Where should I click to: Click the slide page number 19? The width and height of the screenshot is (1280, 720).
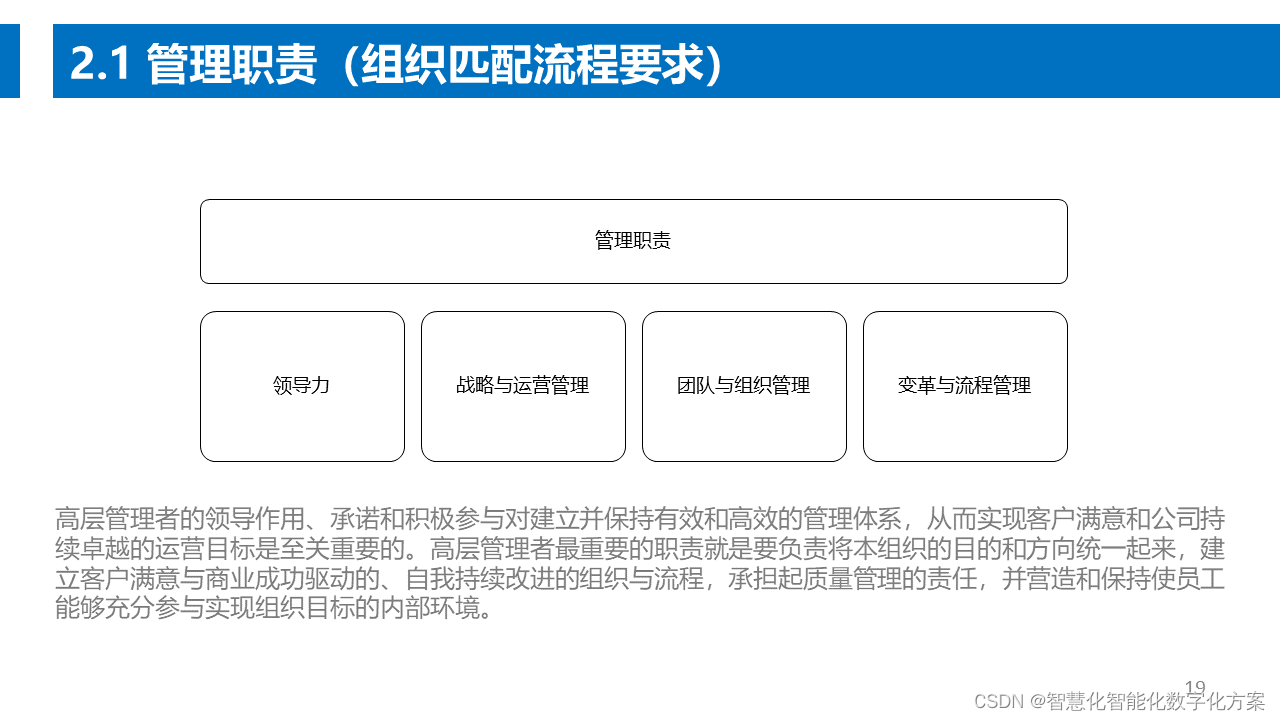(1195, 688)
